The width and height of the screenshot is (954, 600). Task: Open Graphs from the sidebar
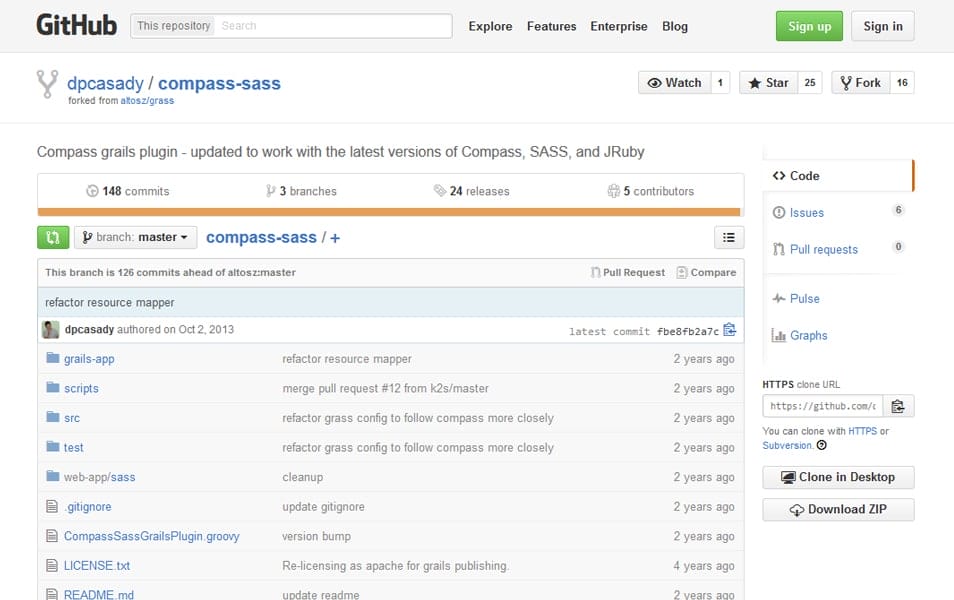coord(808,334)
